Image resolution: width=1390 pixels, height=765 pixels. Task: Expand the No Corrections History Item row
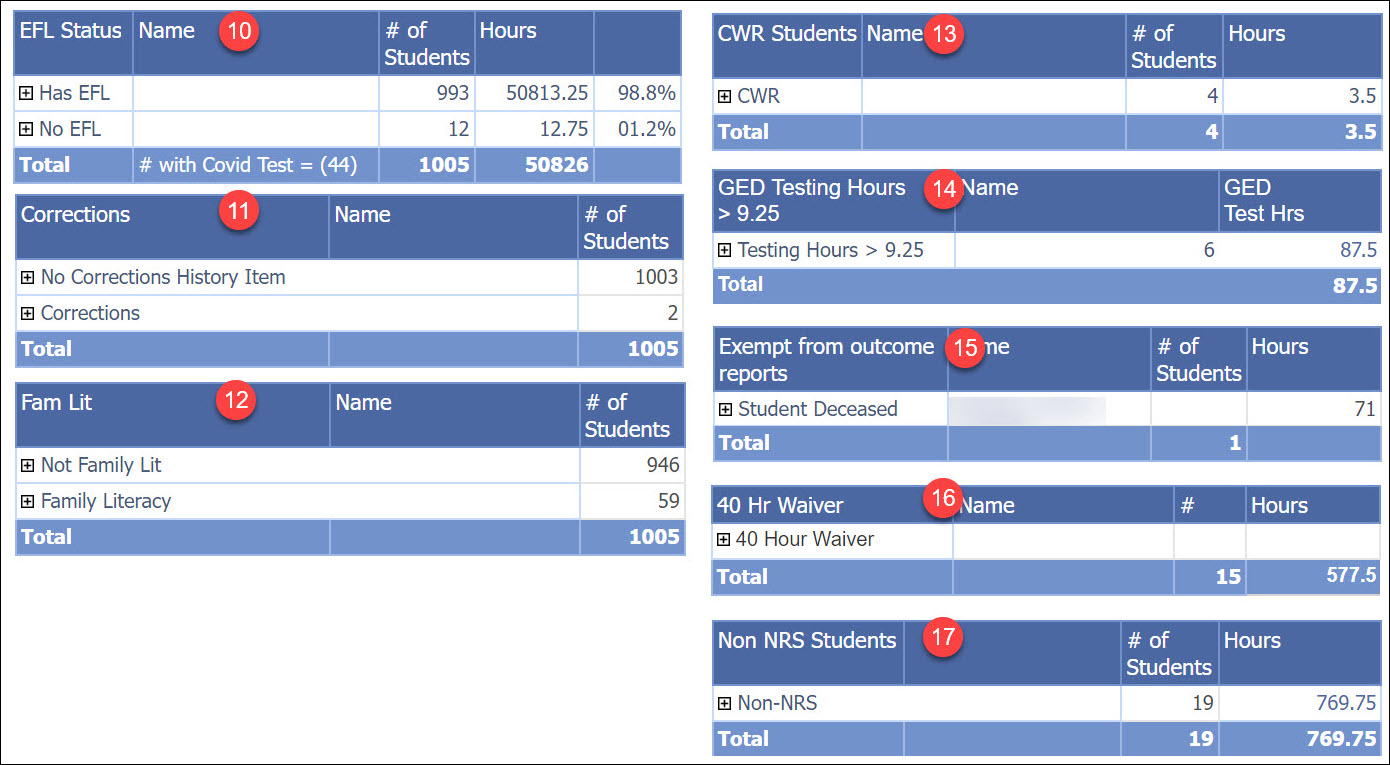pos(27,278)
